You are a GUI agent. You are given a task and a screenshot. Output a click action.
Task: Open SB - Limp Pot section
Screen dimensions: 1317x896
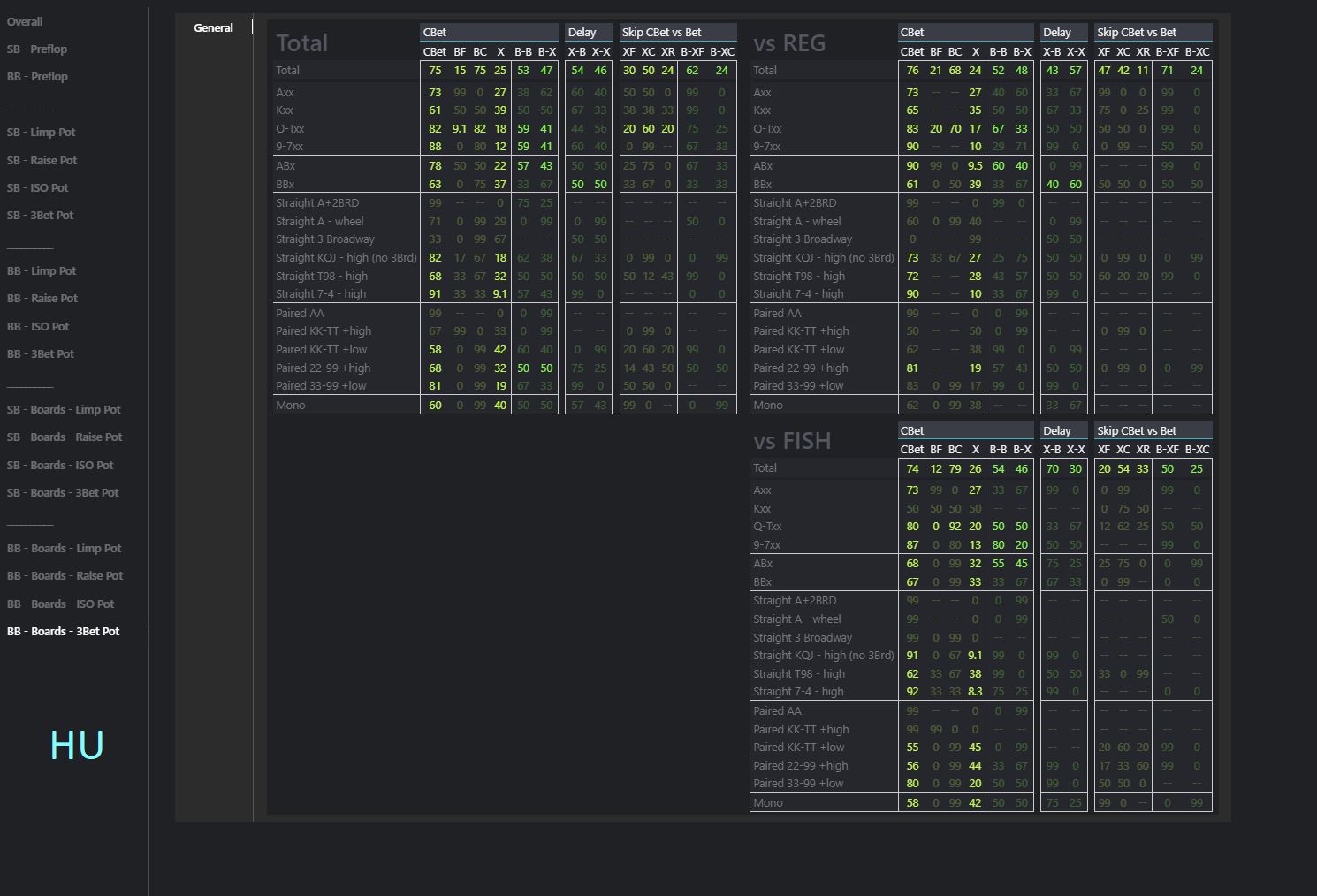click(42, 132)
